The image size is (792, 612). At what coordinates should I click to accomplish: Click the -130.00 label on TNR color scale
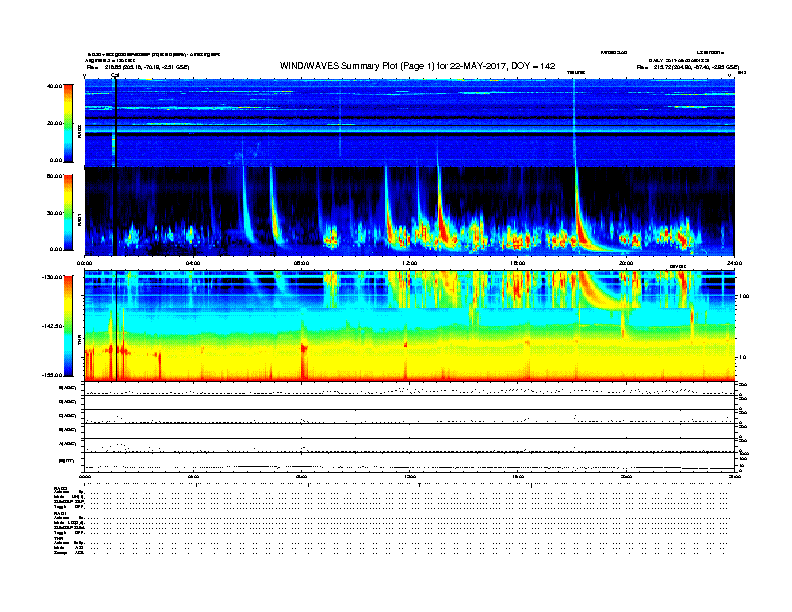(52, 277)
